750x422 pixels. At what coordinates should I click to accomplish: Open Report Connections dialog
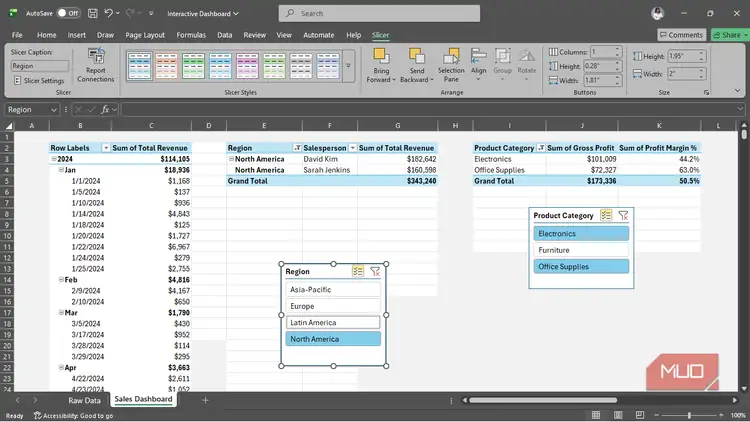point(96,66)
